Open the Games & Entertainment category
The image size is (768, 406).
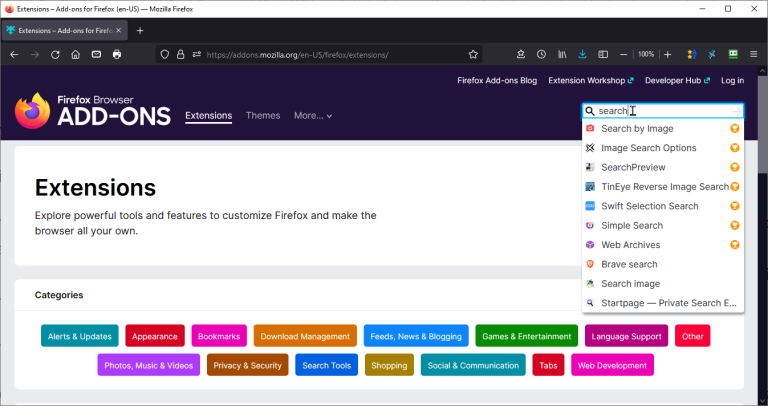pyautogui.click(x=527, y=336)
